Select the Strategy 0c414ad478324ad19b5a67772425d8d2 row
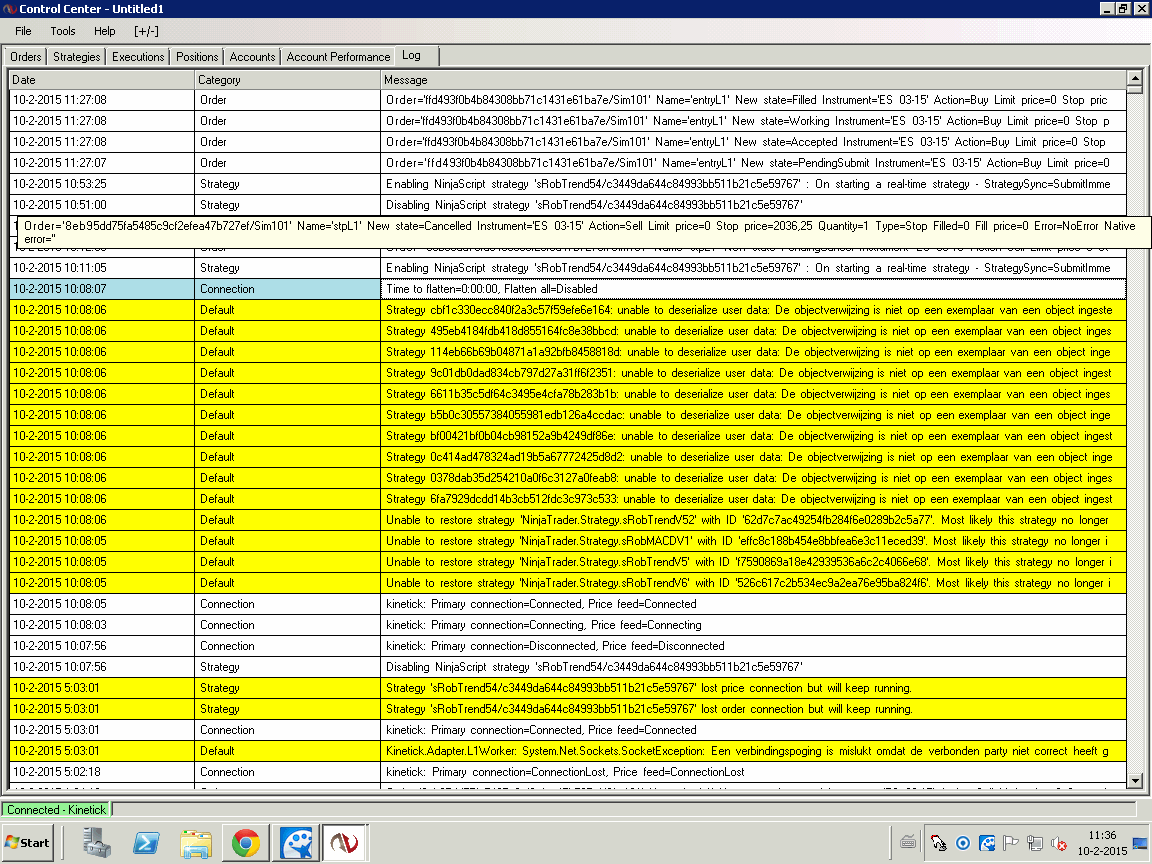Image resolution: width=1152 pixels, height=864 pixels. pyautogui.click(x=568, y=457)
